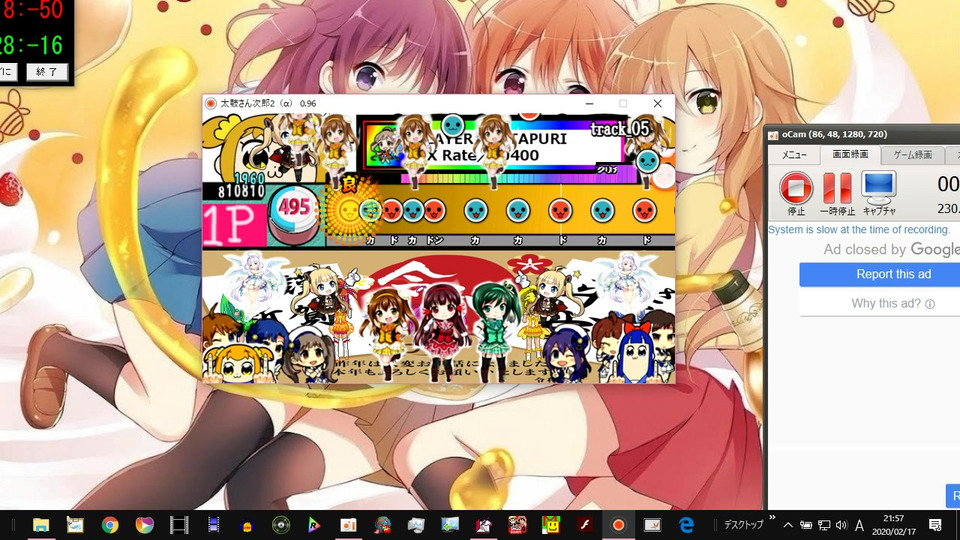This screenshot has height=540, width=960.
Task: Open the rainbow arrow R app on taskbar
Action: tap(314, 525)
